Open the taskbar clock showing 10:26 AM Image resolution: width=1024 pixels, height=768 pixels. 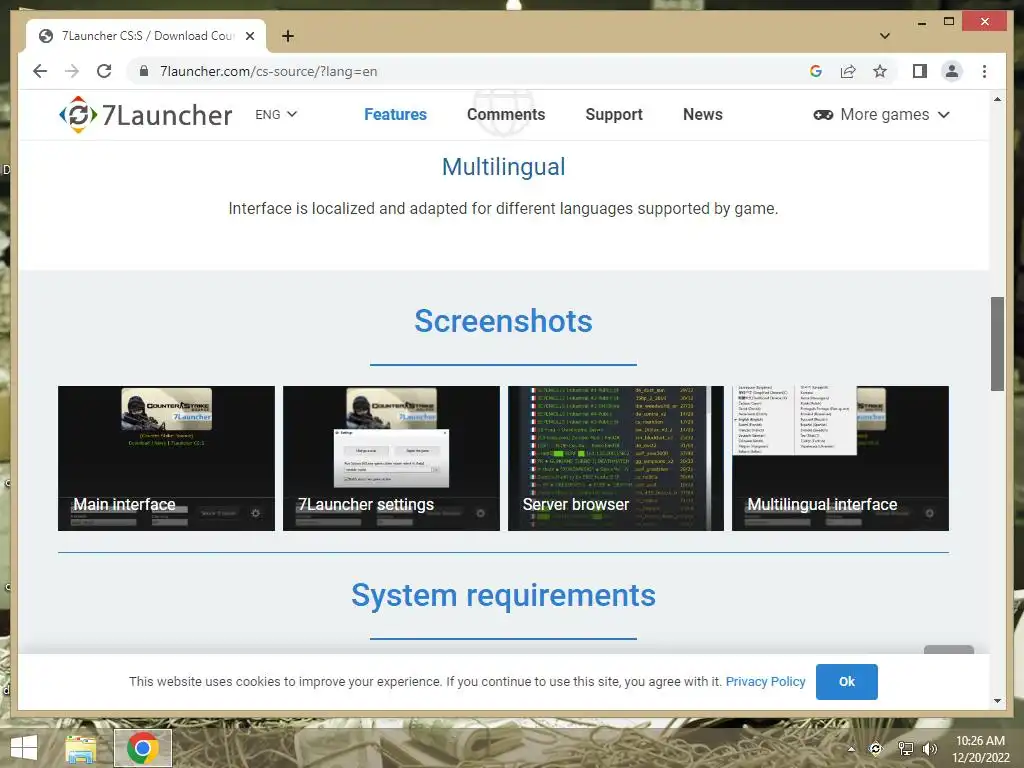point(980,748)
